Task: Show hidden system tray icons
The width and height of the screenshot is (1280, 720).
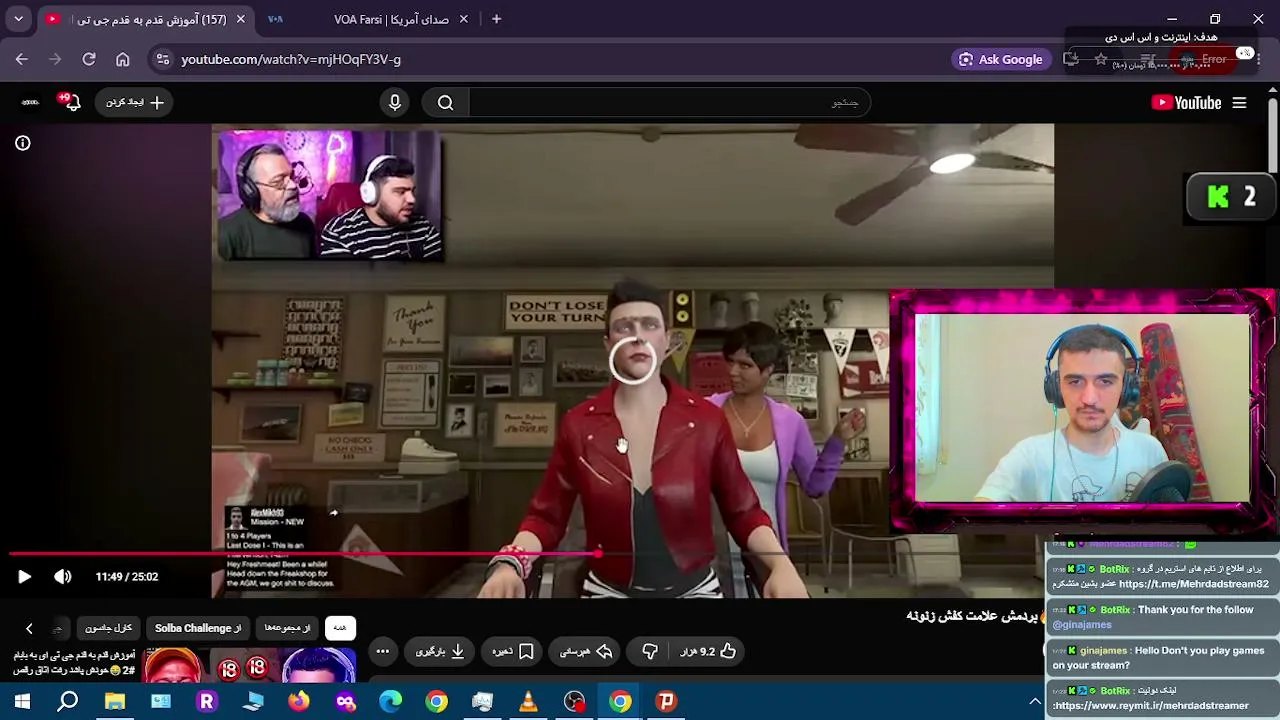Action: tap(1035, 701)
